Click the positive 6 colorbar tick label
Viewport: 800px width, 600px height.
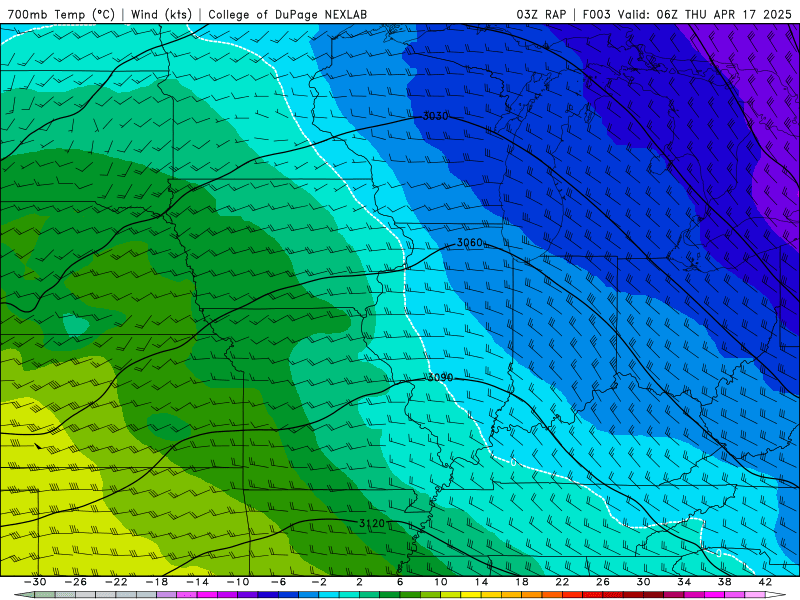point(400,582)
